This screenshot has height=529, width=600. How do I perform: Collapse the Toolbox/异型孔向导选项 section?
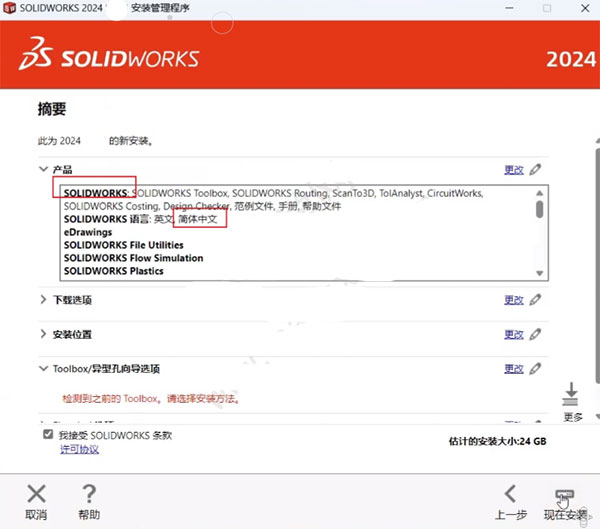coord(43,369)
